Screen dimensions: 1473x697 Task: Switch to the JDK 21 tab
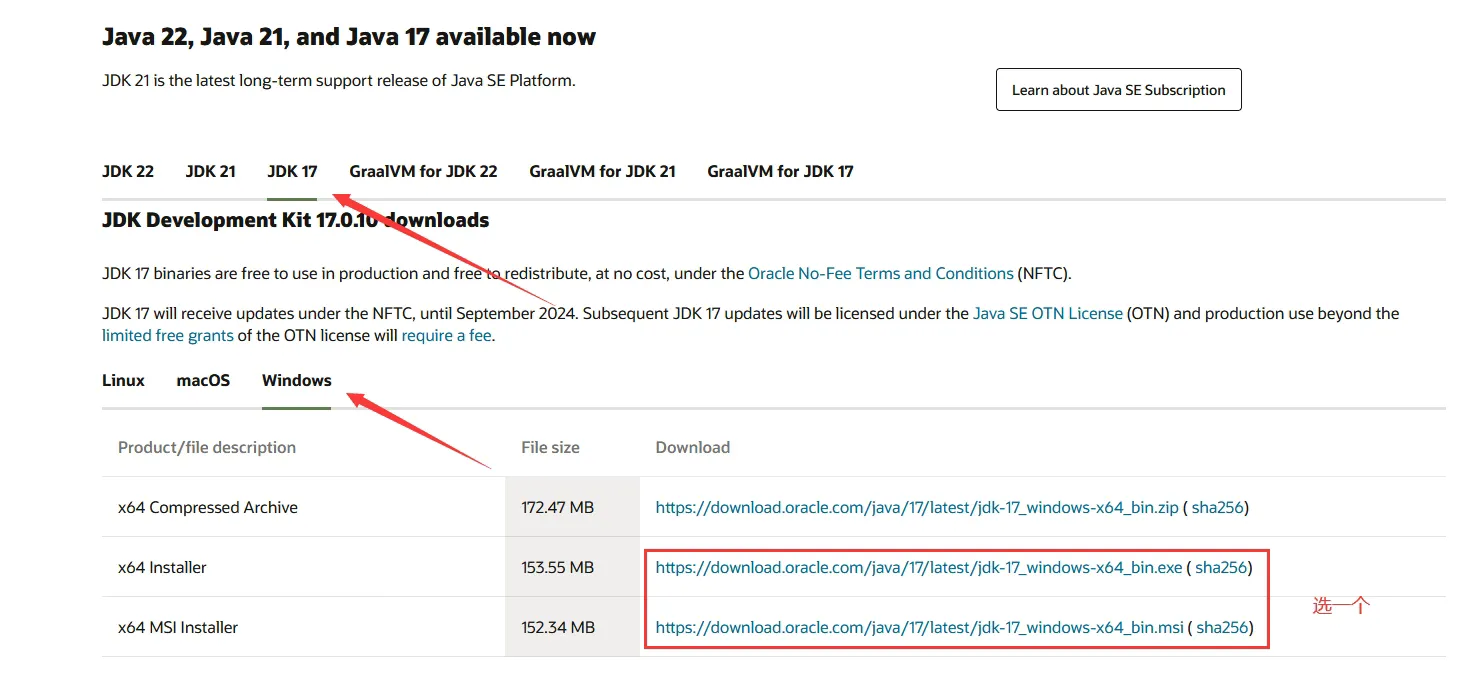pos(210,171)
